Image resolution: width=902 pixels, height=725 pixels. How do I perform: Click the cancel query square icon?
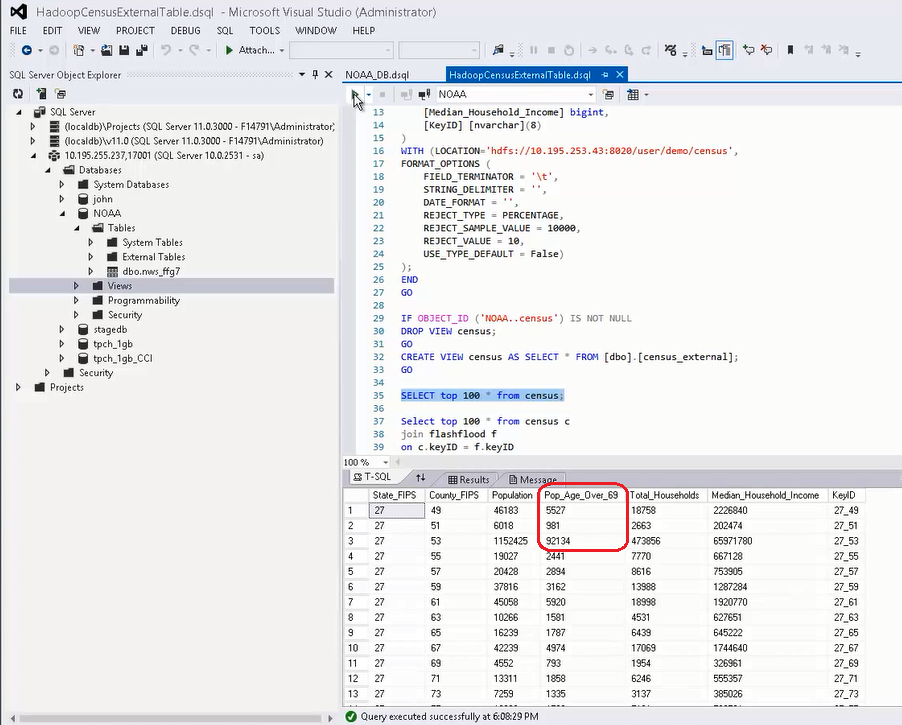[x=383, y=94]
